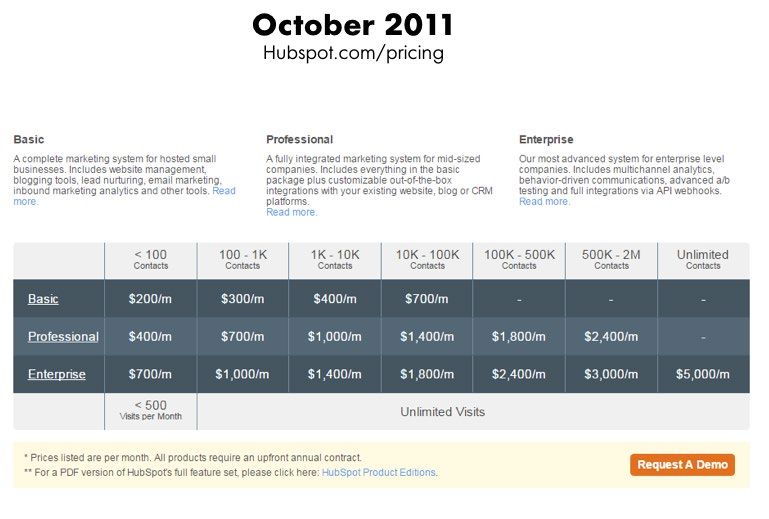The height and width of the screenshot is (519, 769).
Task: Click Read more under Professional description
Action: click(291, 212)
